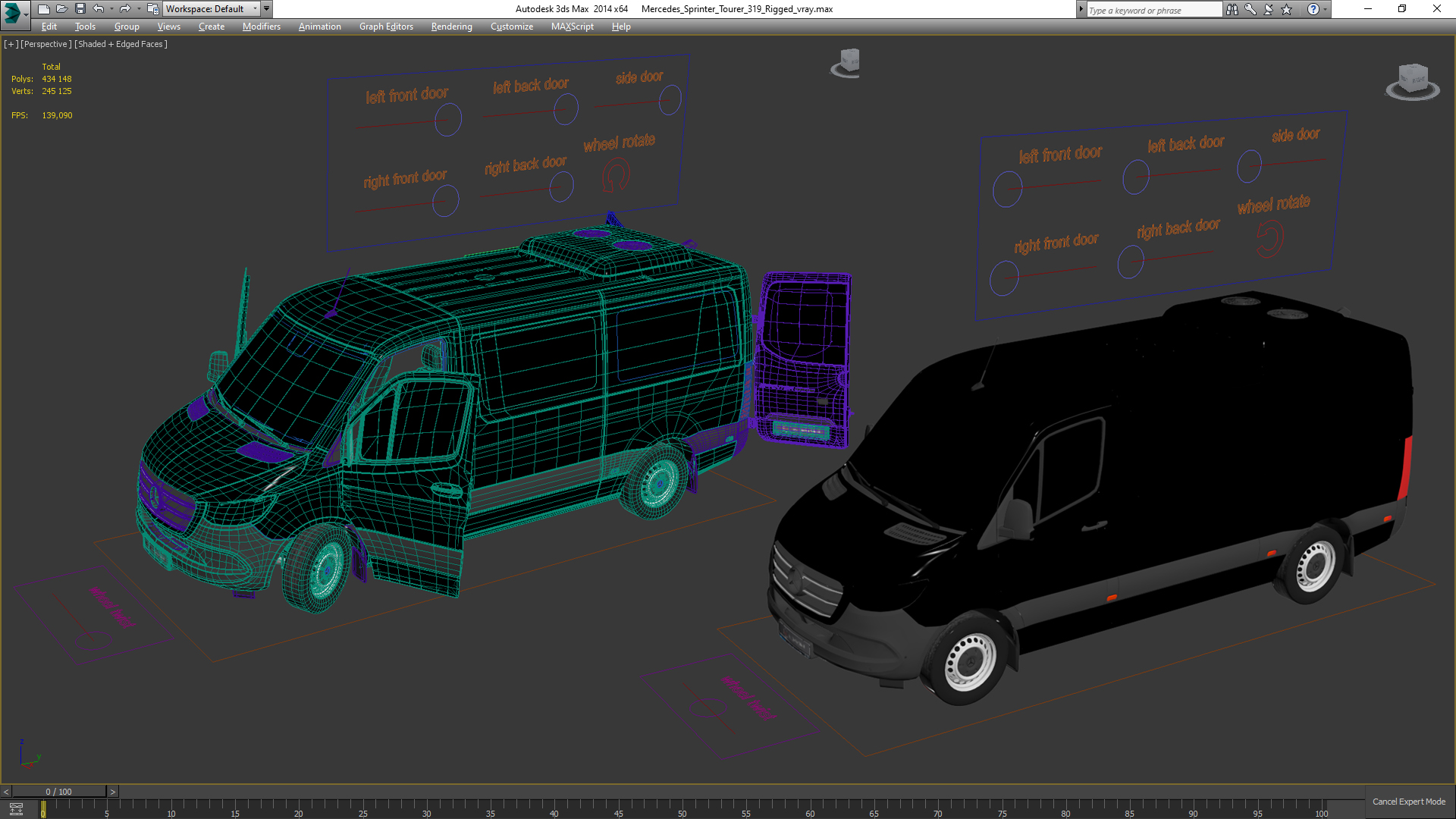Open the quick access toolbar customize arrow
The image size is (1456, 819).
tap(267, 9)
